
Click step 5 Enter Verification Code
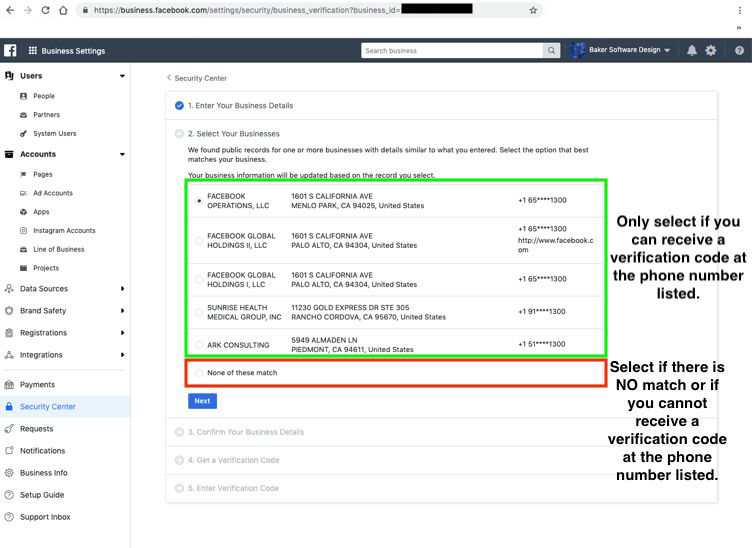[x=233, y=488]
